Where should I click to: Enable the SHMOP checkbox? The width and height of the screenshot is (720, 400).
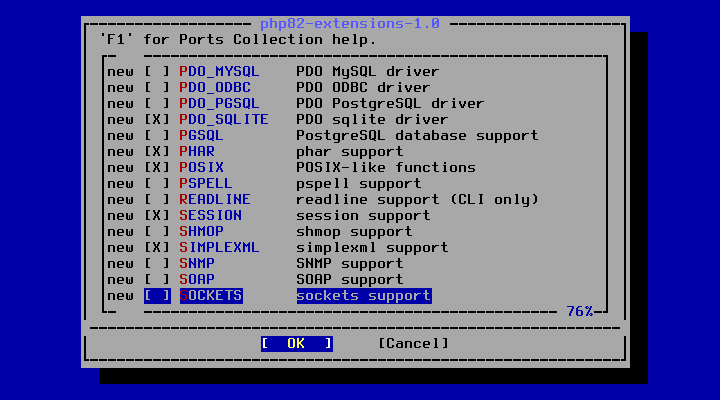click(157, 231)
